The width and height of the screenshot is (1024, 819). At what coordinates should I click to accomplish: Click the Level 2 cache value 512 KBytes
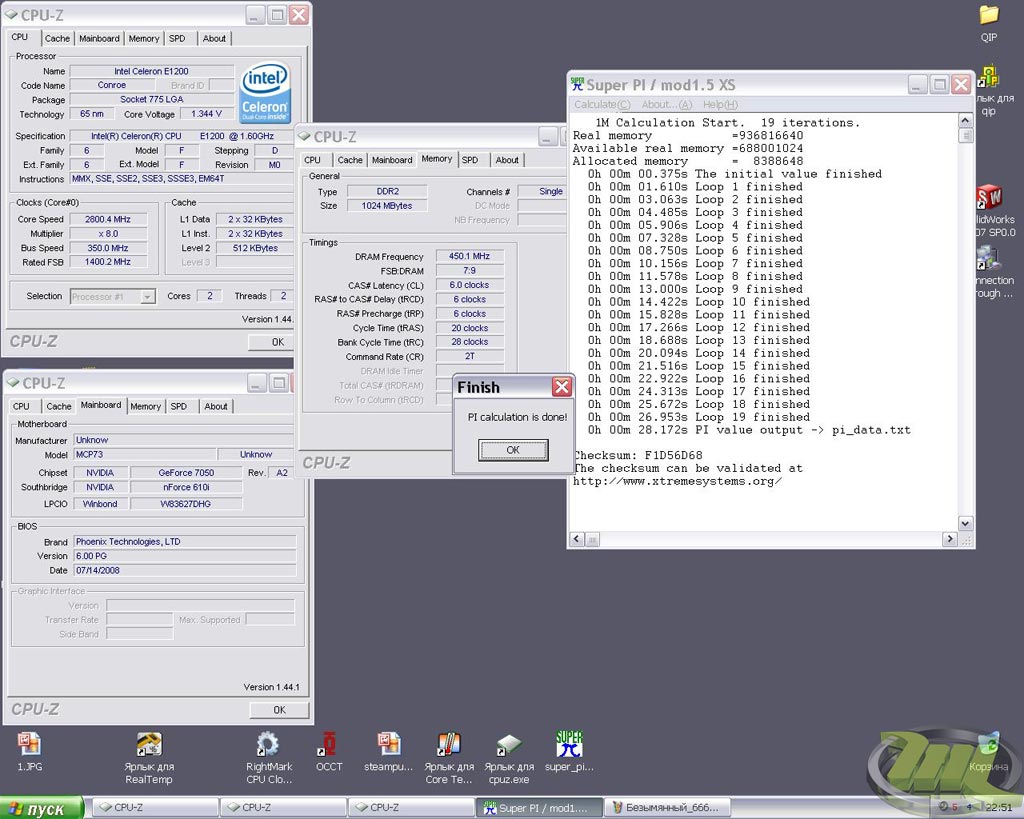tap(255, 248)
